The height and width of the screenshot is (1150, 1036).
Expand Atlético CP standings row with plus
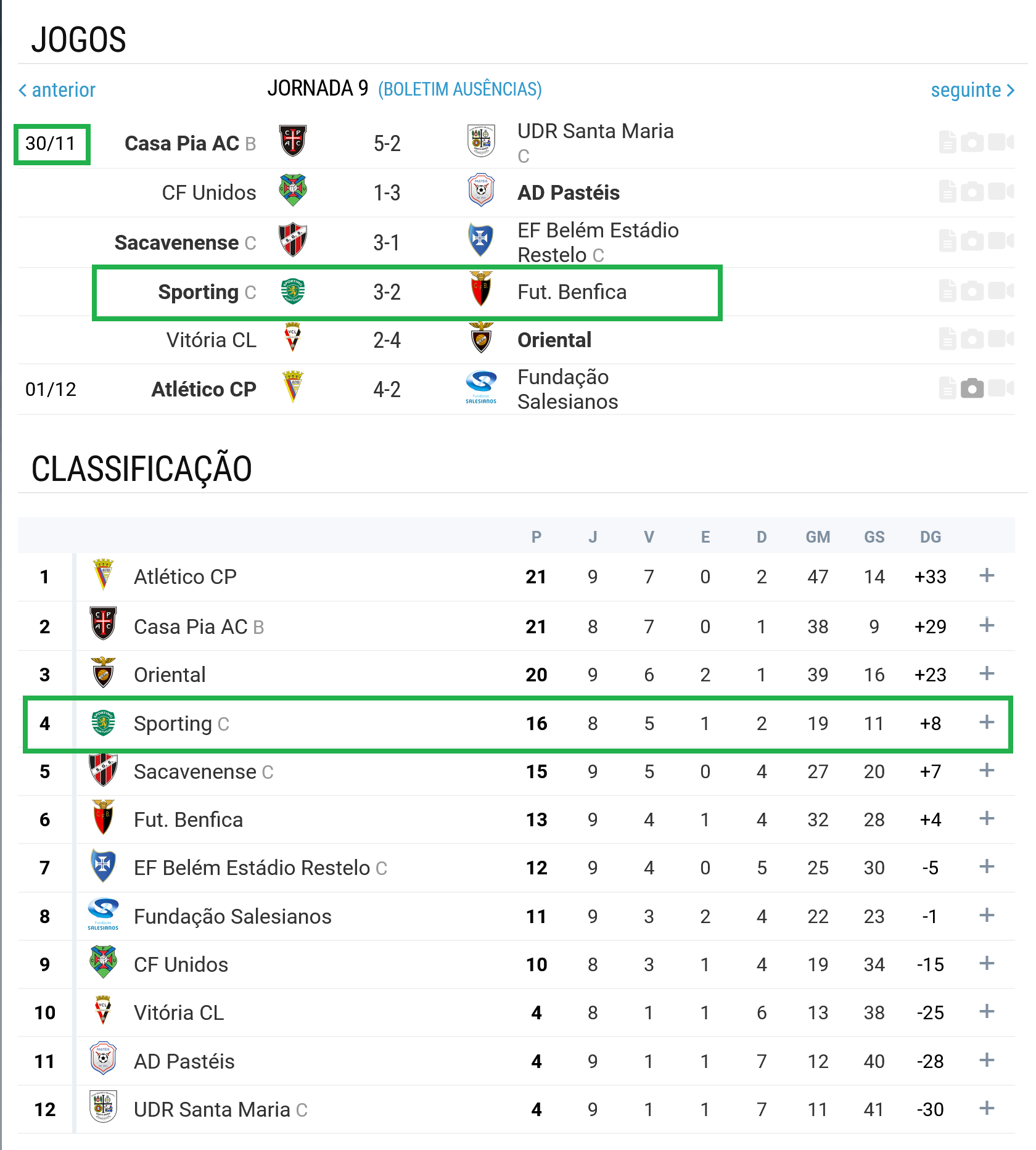pyautogui.click(x=987, y=575)
